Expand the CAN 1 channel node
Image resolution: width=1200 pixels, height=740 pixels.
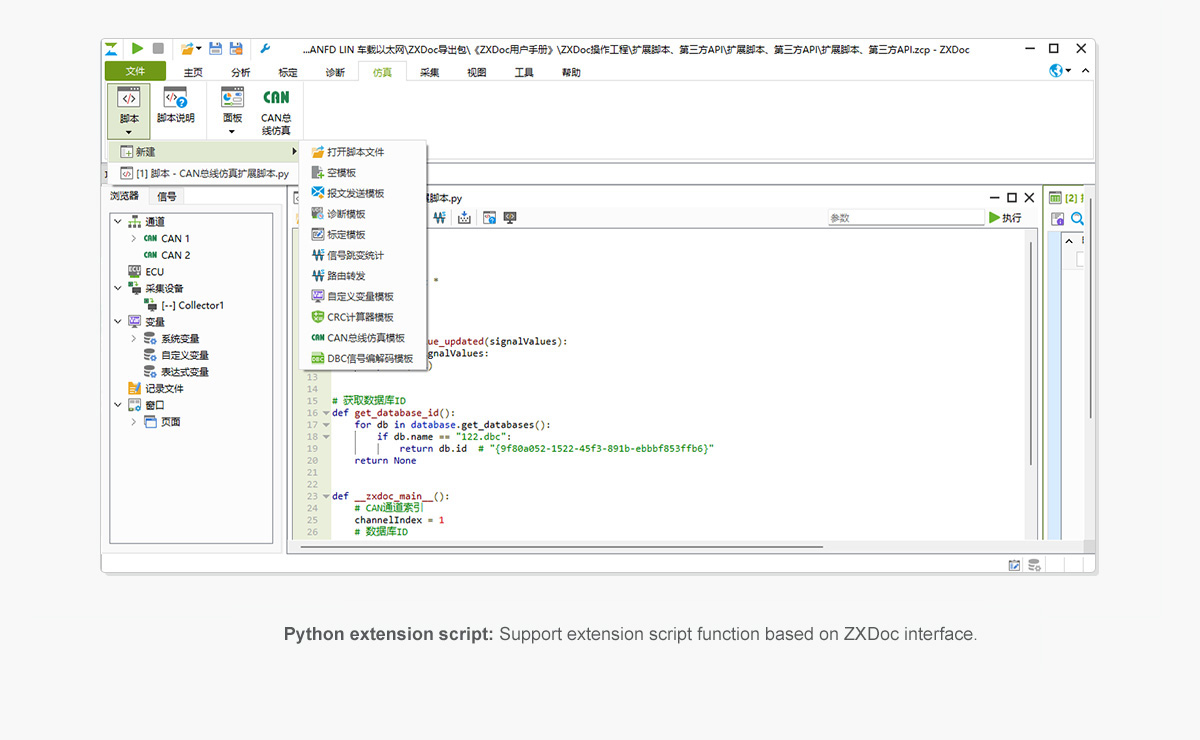[x=134, y=239]
